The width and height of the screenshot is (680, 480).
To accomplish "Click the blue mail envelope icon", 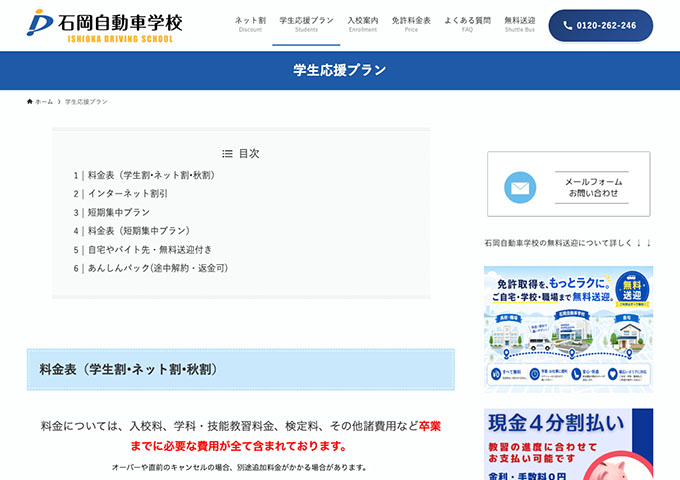I will point(520,187).
